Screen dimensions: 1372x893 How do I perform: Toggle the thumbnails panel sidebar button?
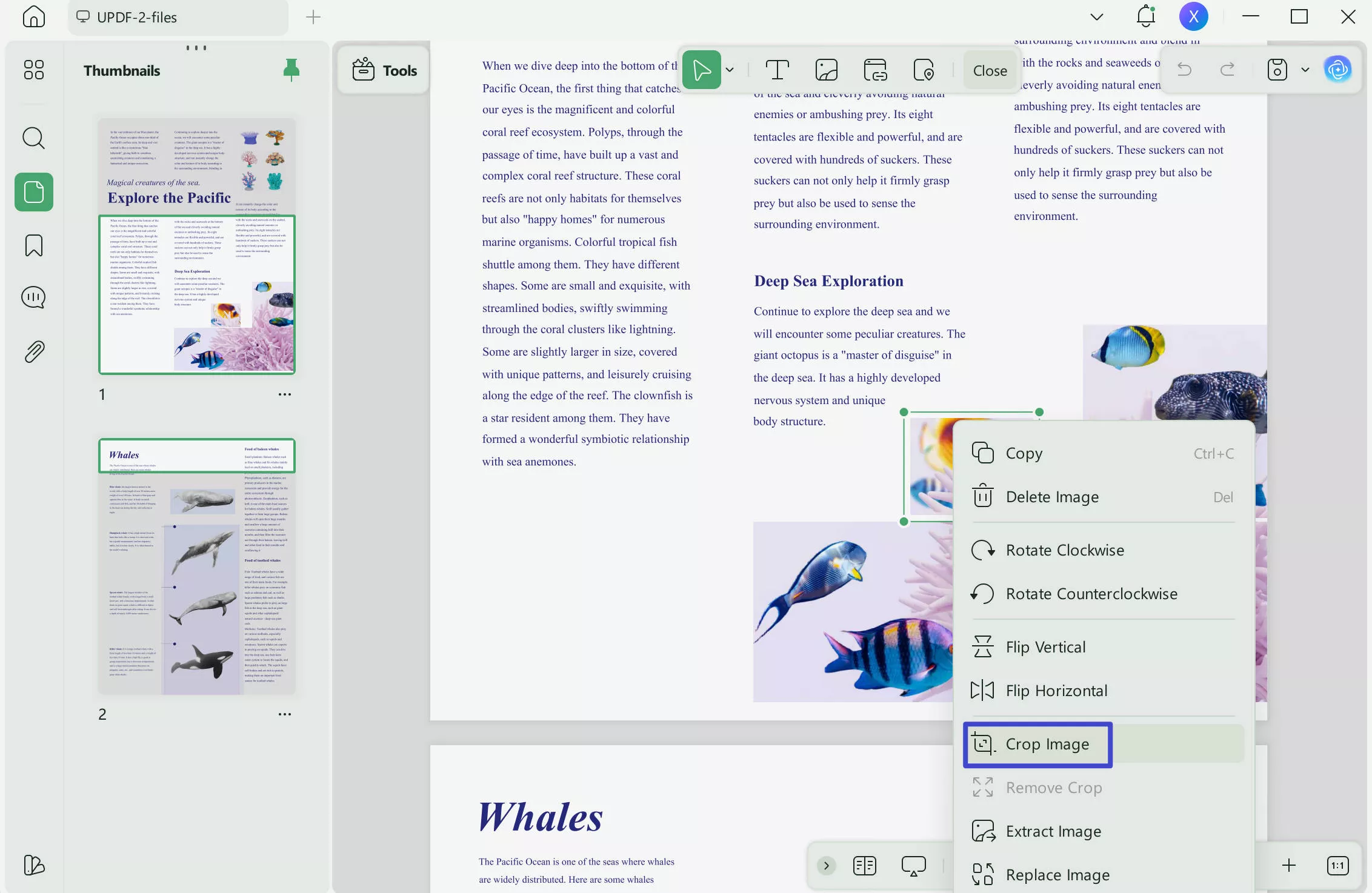pyautogui.click(x=33, y=192)
